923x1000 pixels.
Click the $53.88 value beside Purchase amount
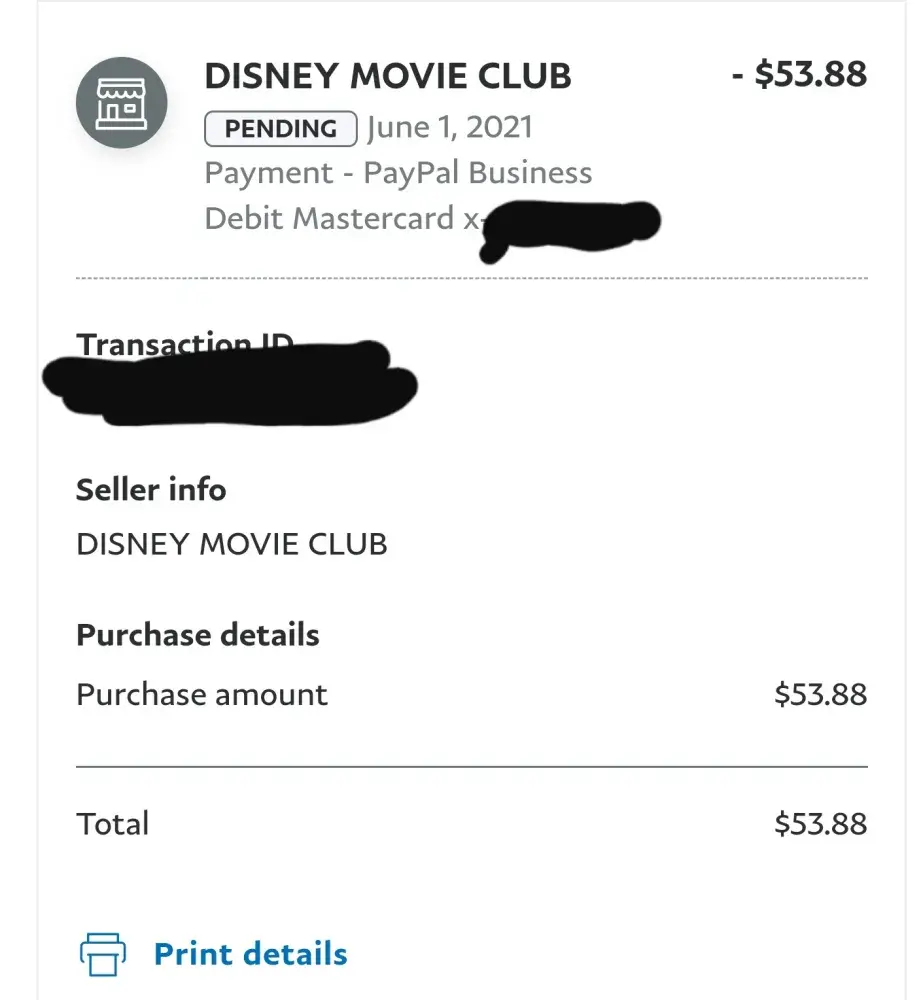pos(820,695)
